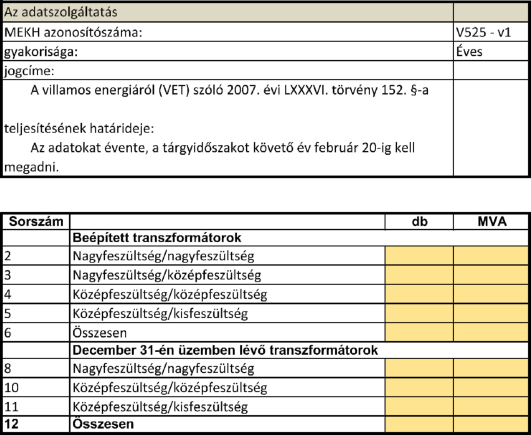Select the MVA cell in row 6 Összesen
This screenshot has width=531, height=435.
491,332
